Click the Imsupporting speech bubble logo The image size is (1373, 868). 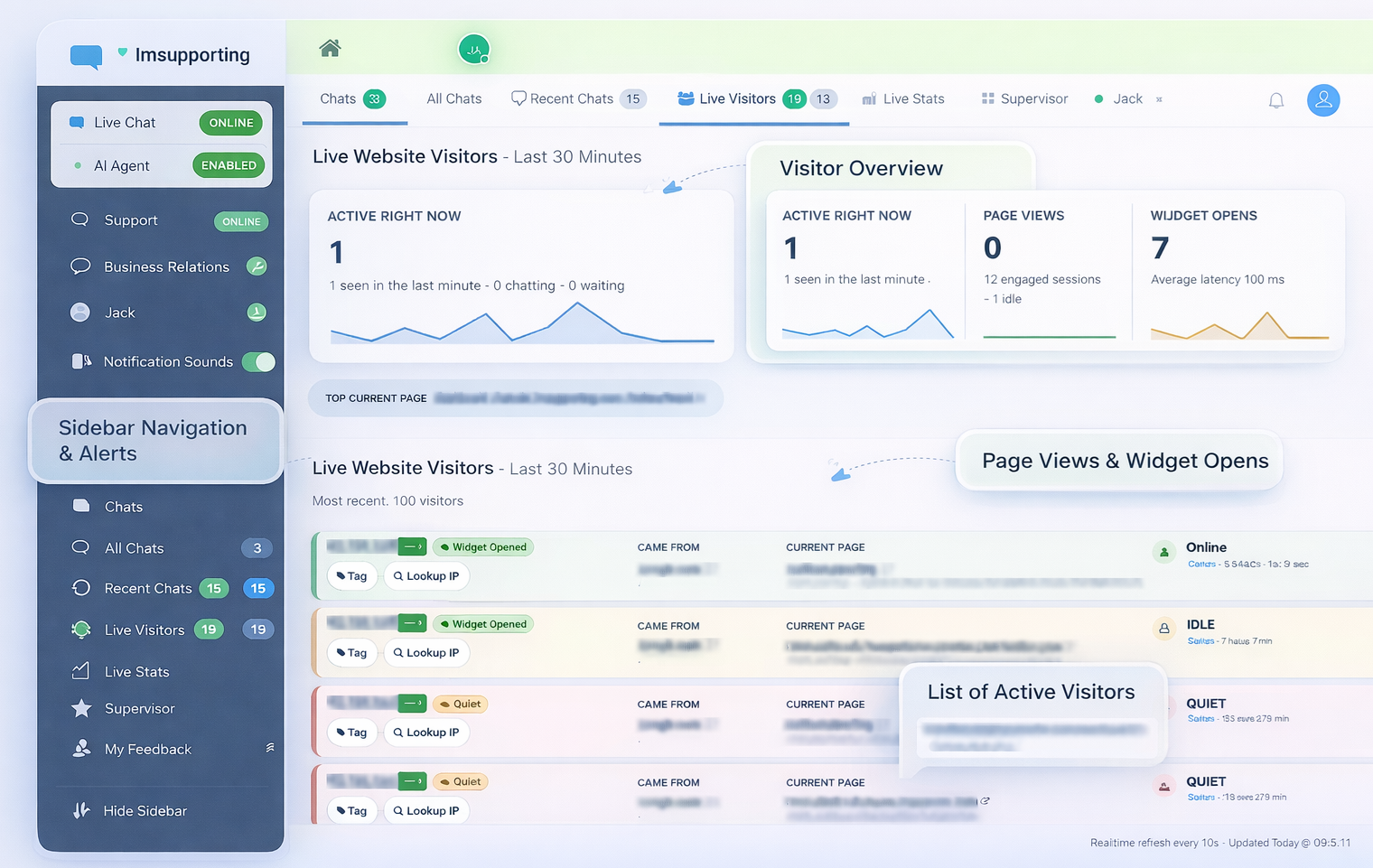tap(85, 54)
